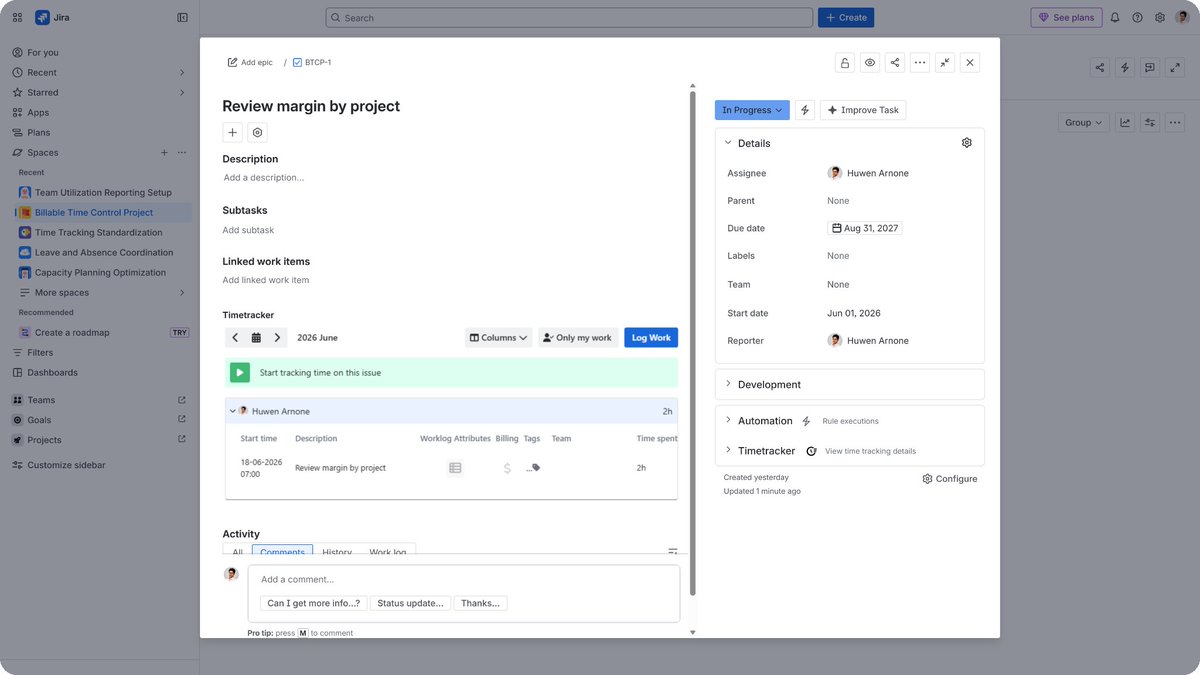Expand the Development section

pos(728,384)
